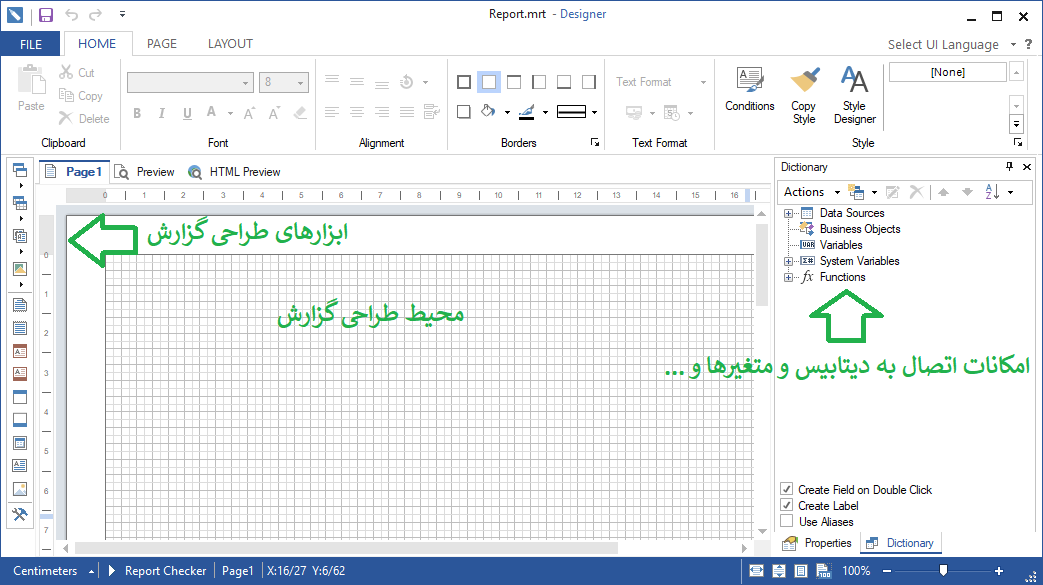1043x585 pixels.
Task: Click the horizontal scrollbar of design area
Action: [346, 548]
